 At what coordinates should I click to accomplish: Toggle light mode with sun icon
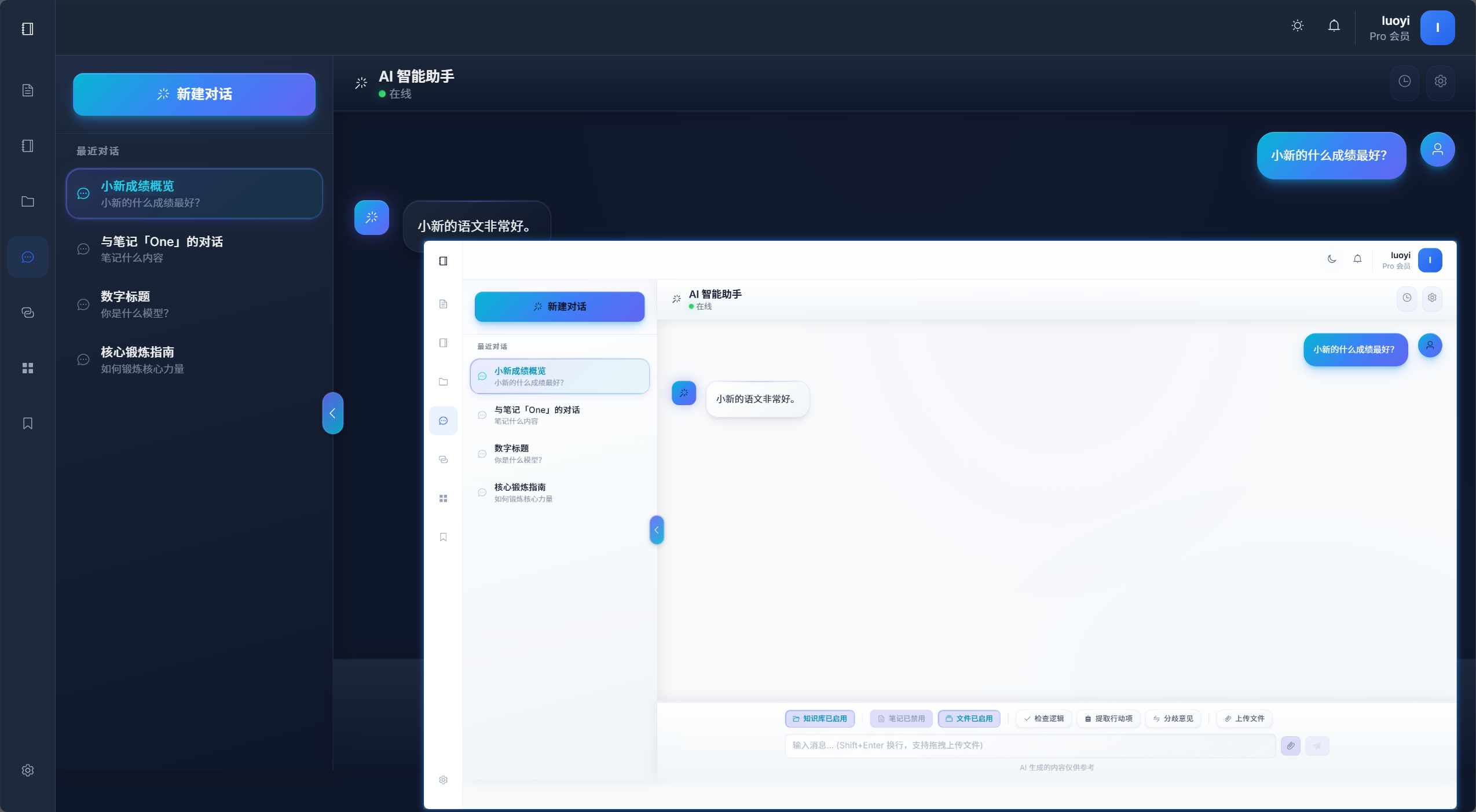(1297, 26)
